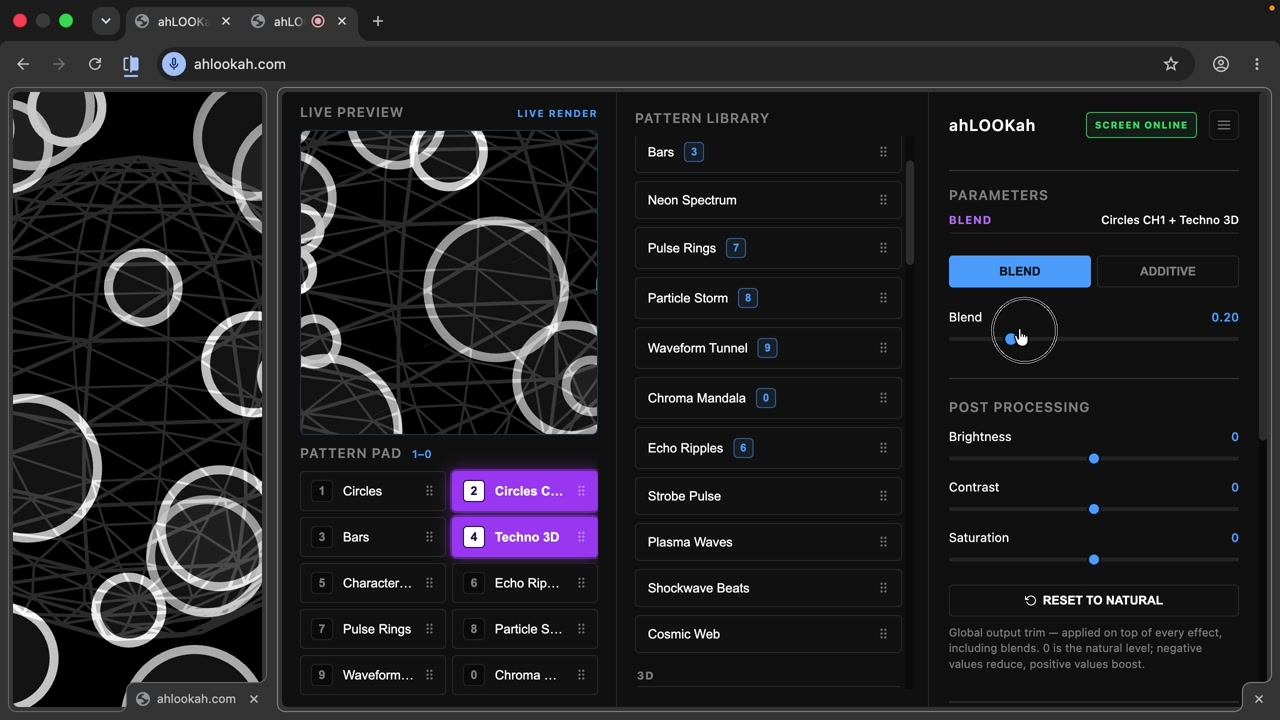Open the Chrome three-dot menu
The width and height of the screenshot is (1280, 720).
(1257, 64)
